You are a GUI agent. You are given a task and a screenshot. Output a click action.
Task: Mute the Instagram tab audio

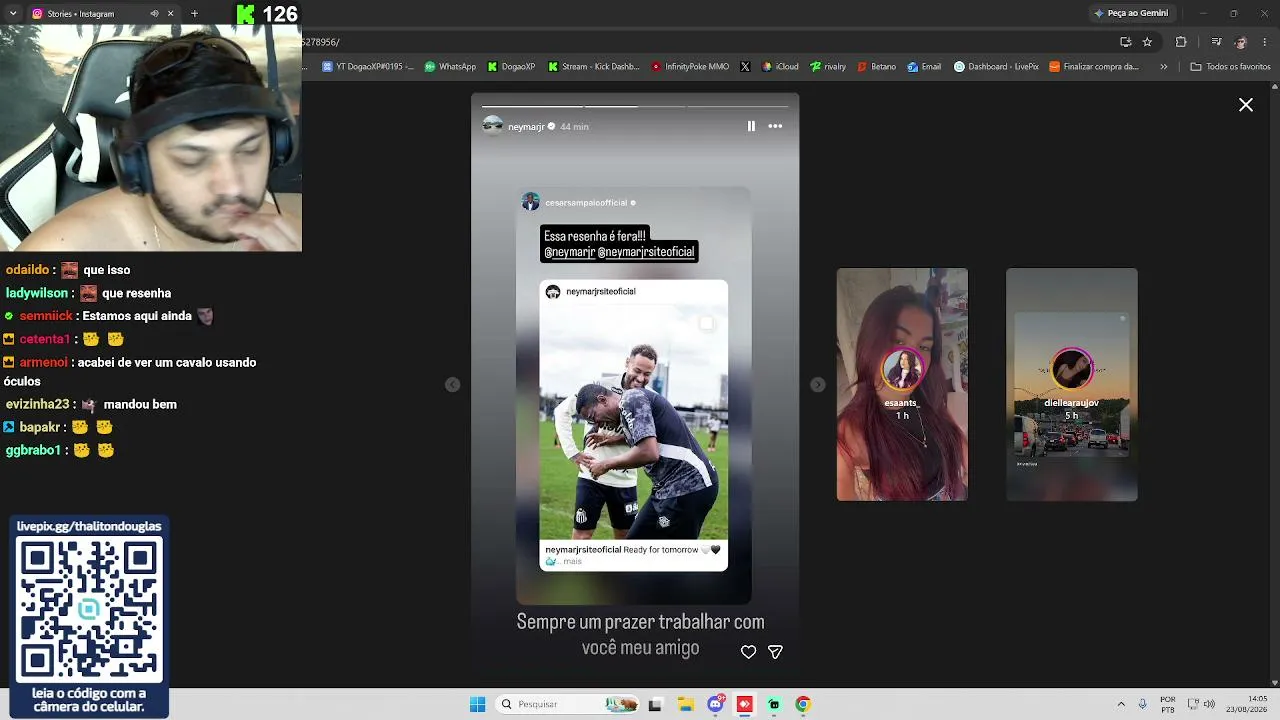[x=154, y=14]
